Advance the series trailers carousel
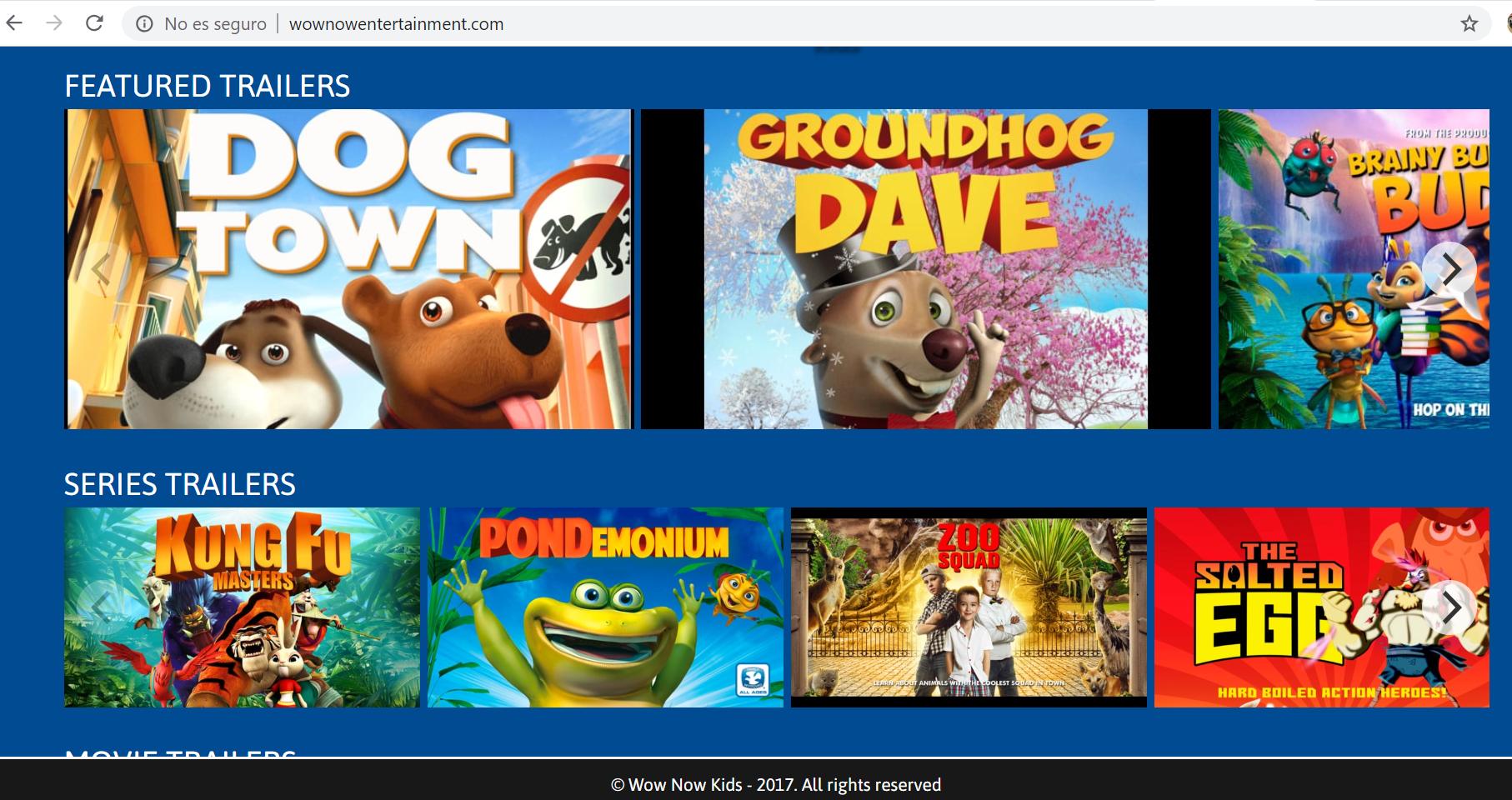 click(x=1450, y=607)
